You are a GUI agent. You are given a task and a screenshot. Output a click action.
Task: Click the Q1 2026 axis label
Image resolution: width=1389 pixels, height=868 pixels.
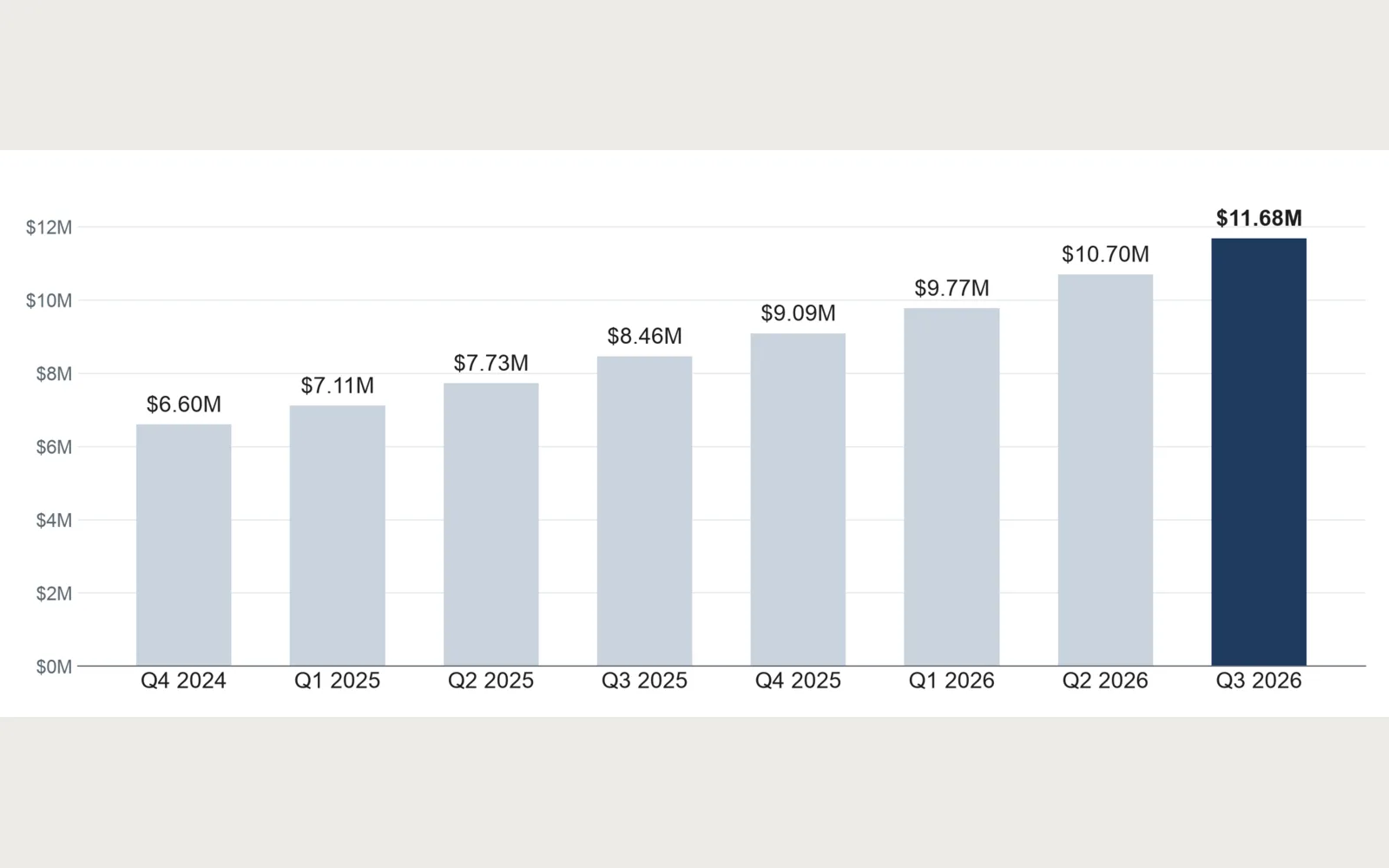pos(952,681)
